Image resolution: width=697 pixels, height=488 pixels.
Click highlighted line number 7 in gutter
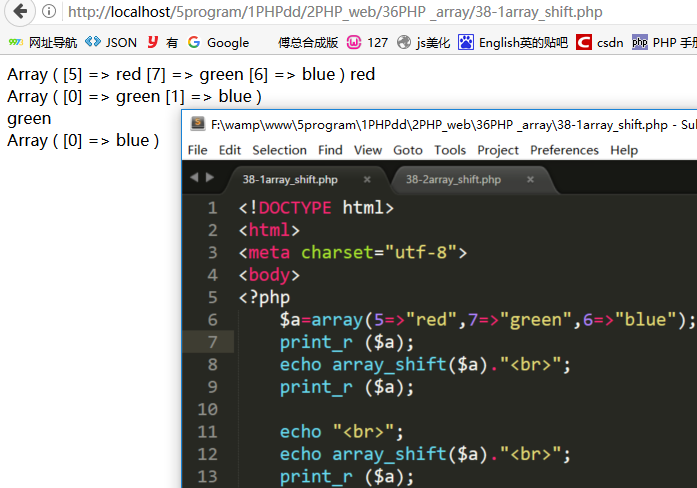pyautogui.click(x=212, y=342)
